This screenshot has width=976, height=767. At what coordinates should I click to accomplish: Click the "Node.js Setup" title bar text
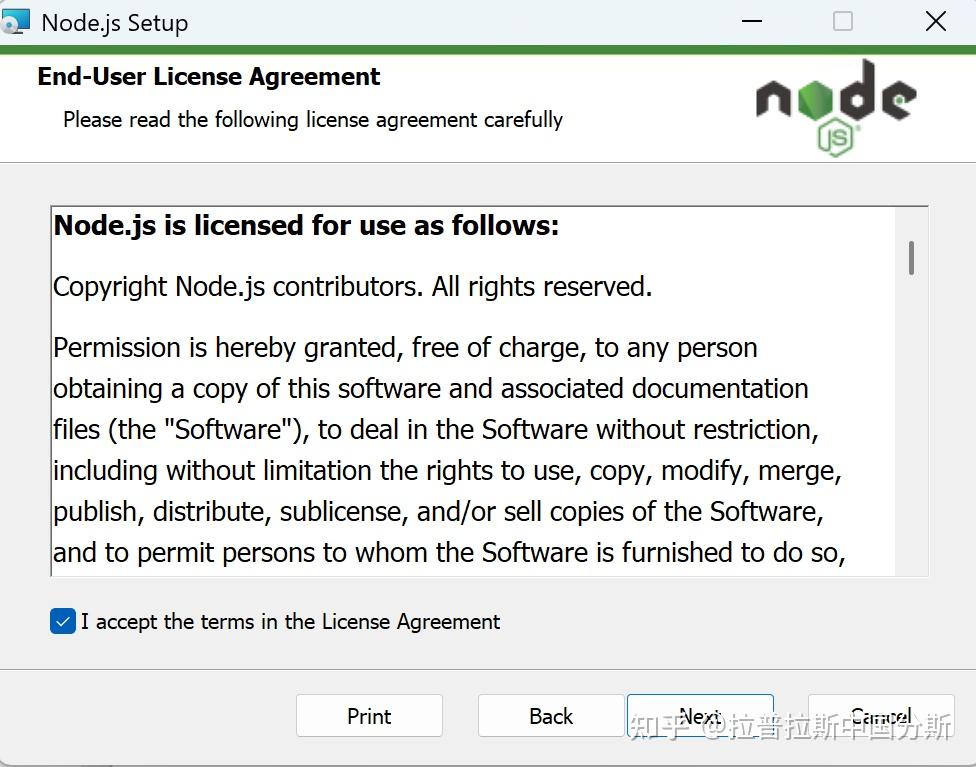click(x=115, y=23)
